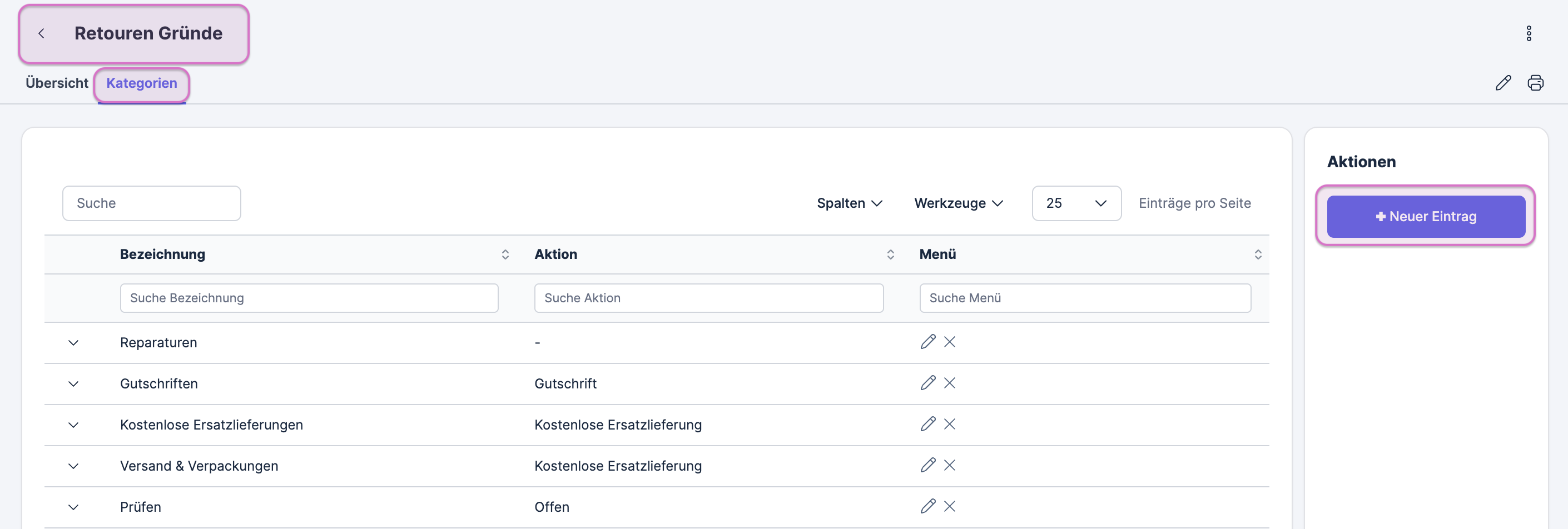Screen dimensions: 1568x529
Task: Click the pencil edit icon in header
Action: [x=1503, y=83]
